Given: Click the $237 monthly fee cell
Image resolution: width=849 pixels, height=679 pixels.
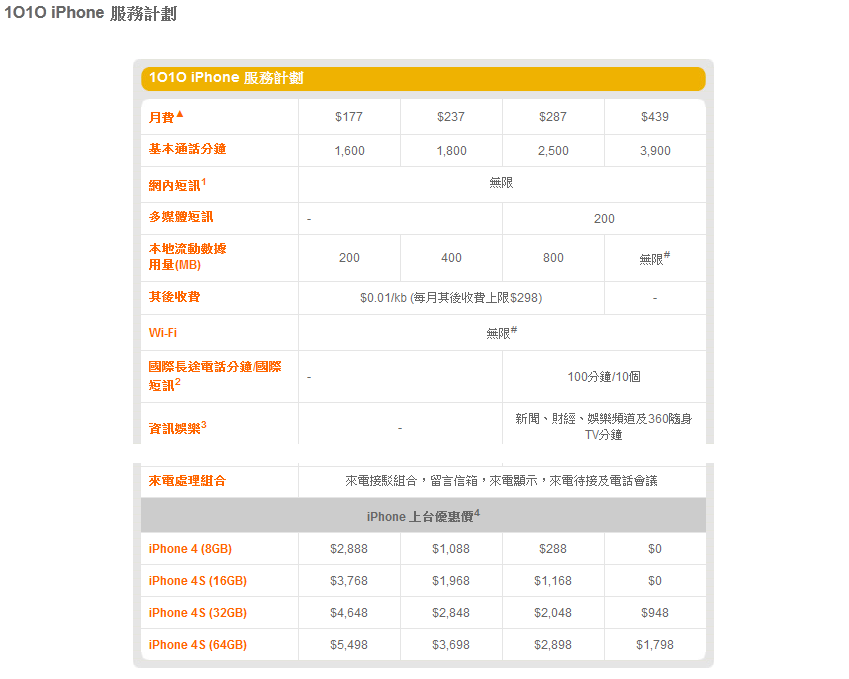Looking at the screenshot, I should (451, 117).
